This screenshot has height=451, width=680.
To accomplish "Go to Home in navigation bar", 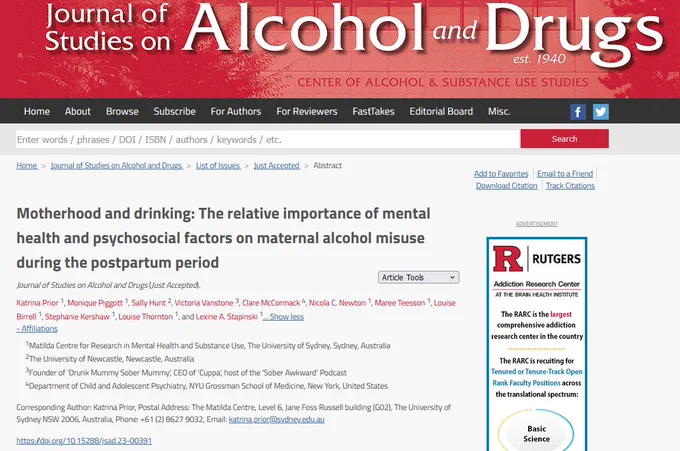I will coord(37,111).
